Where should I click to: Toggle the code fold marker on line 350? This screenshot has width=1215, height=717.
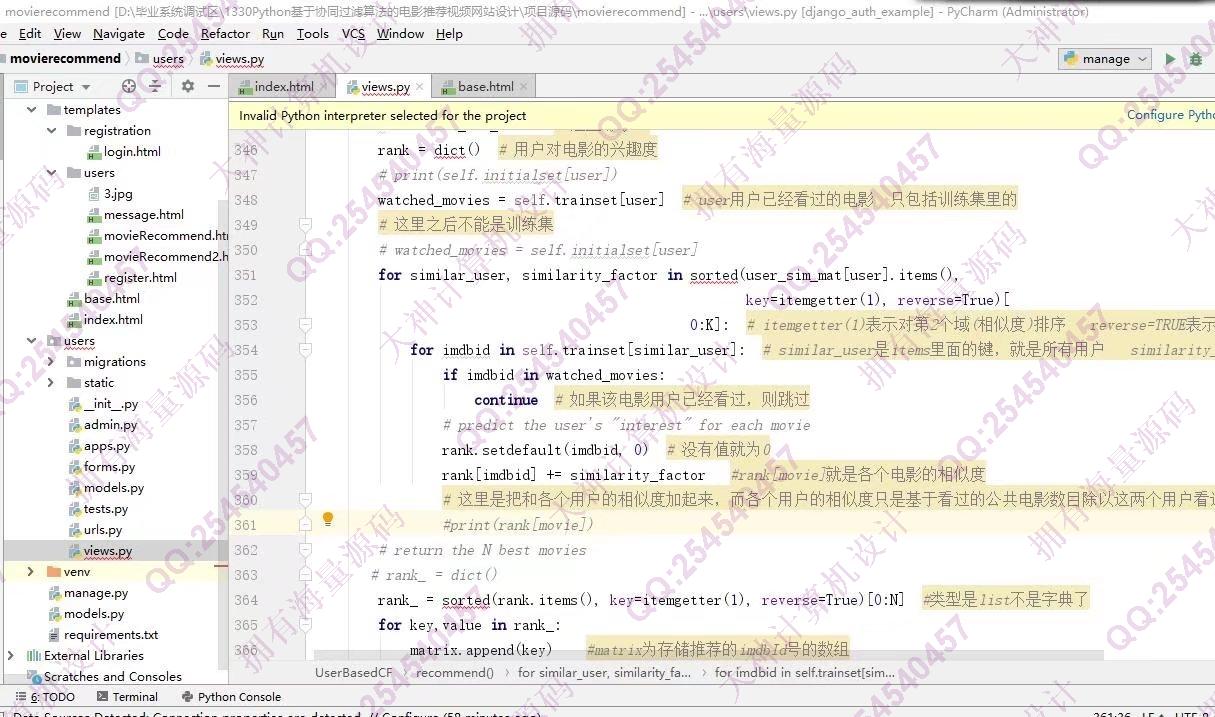click(x=306, y=250)
